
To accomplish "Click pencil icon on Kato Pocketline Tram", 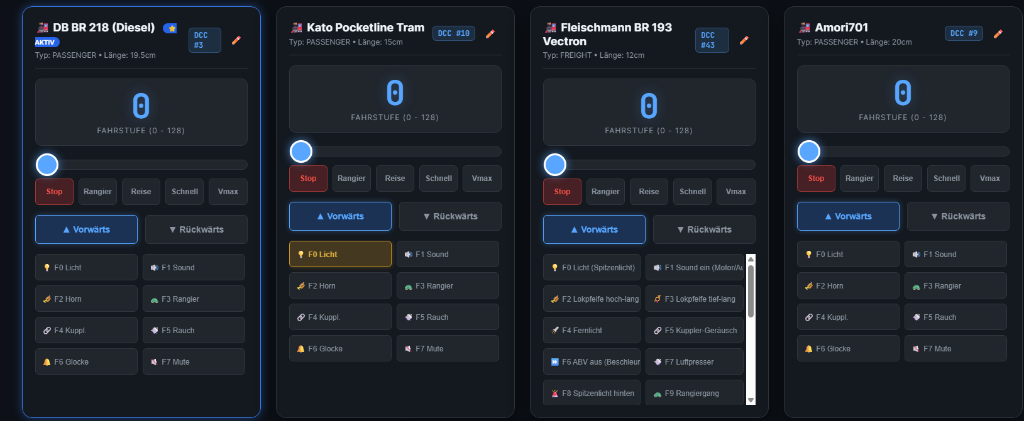I will 490,34.
